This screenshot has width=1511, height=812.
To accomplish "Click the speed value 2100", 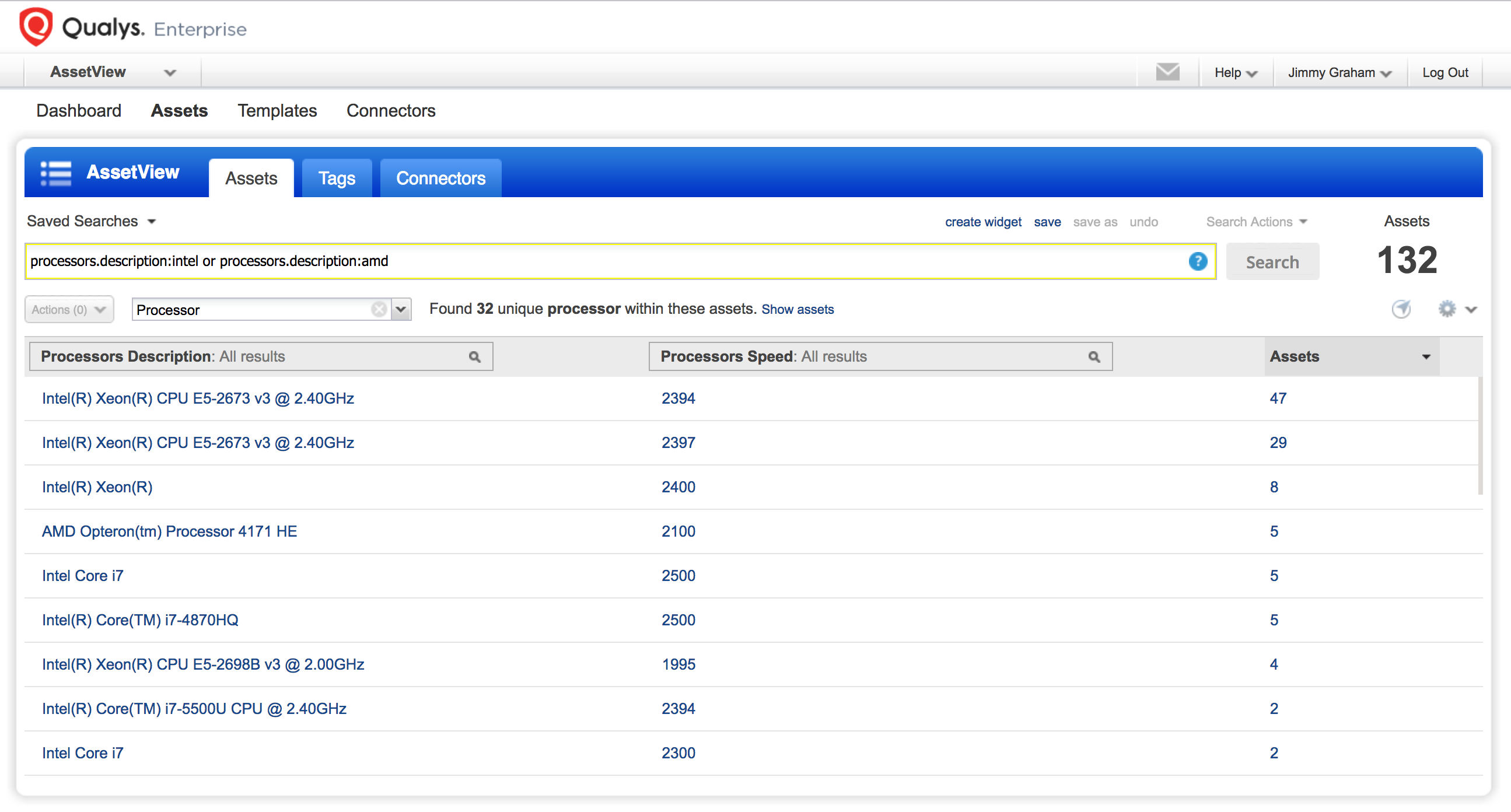I will [678, 531].
